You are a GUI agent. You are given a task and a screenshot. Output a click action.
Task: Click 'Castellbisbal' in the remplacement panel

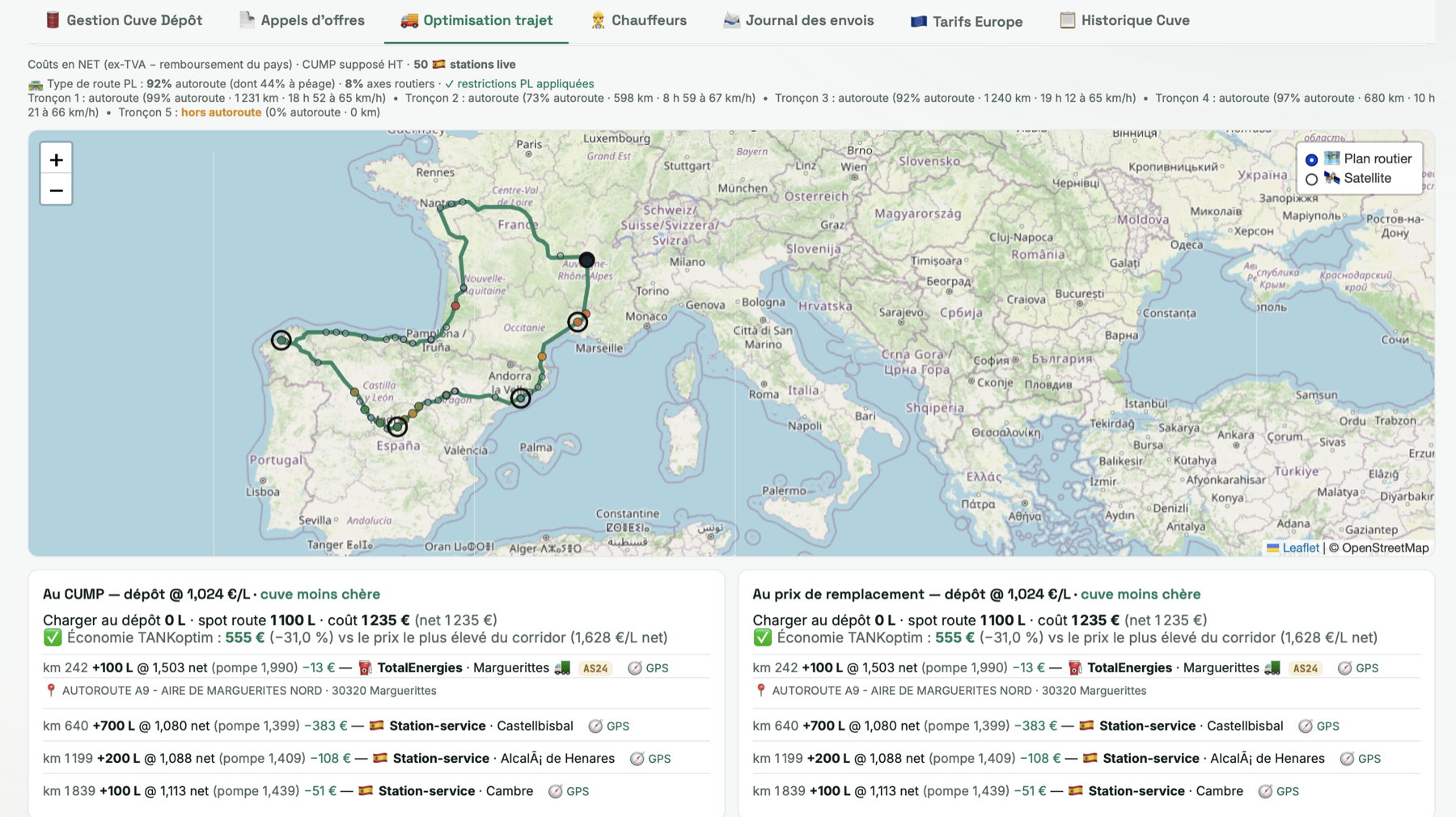pos(1245,726)
